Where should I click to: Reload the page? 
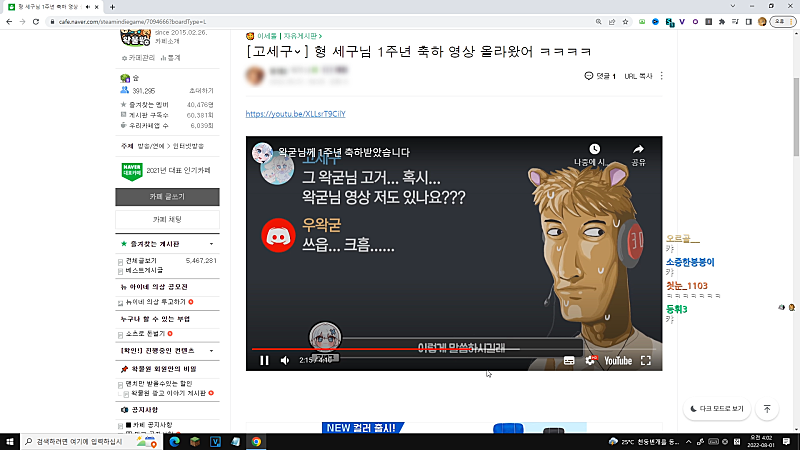pyautogui.click(x=36, y=22)
